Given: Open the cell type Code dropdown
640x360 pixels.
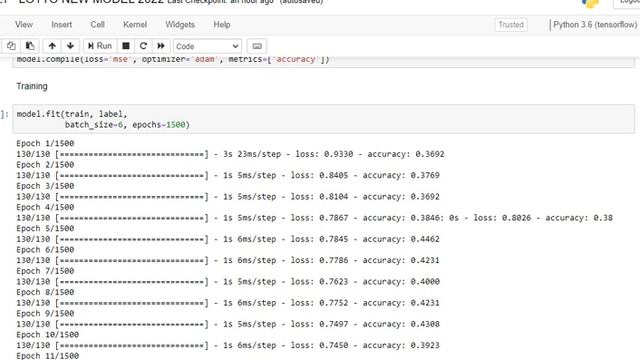Looking at the screenshot, I should coord(207,46).
